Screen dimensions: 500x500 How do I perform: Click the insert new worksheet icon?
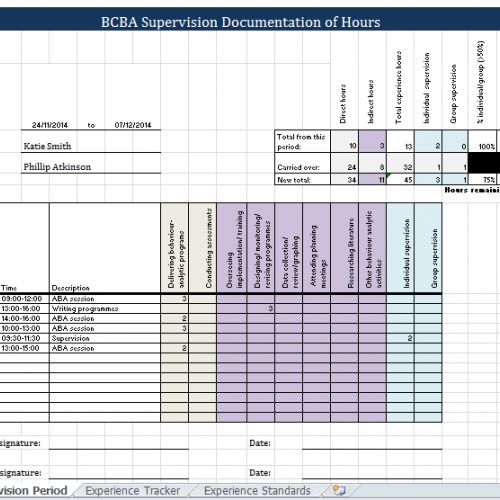[339, 490]
